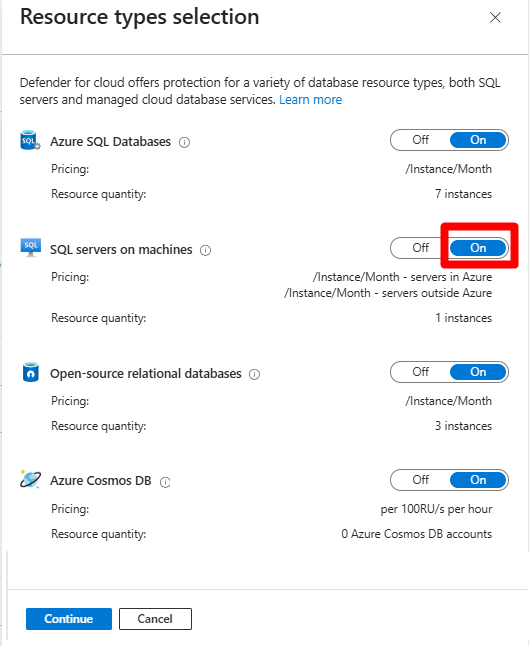Set SQL servers on machines to On
529x646 pixels.
(x=478, y=248)
